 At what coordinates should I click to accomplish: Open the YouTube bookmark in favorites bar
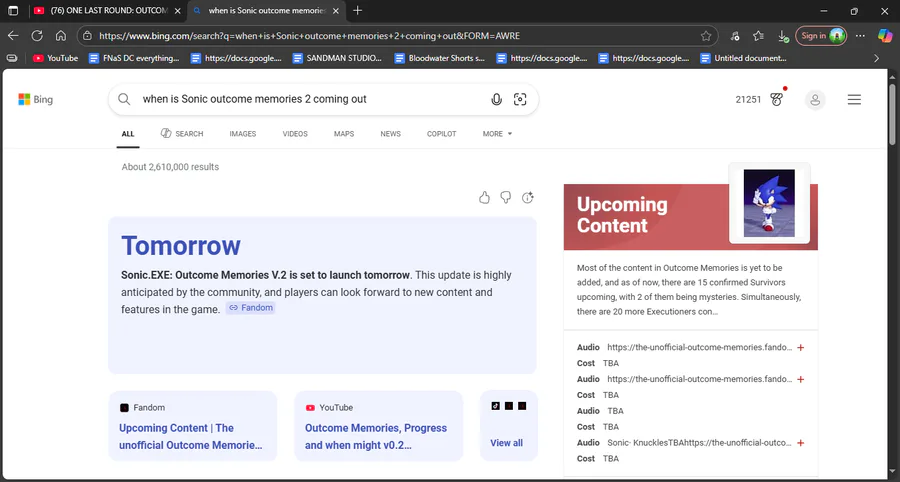(55, 58)
